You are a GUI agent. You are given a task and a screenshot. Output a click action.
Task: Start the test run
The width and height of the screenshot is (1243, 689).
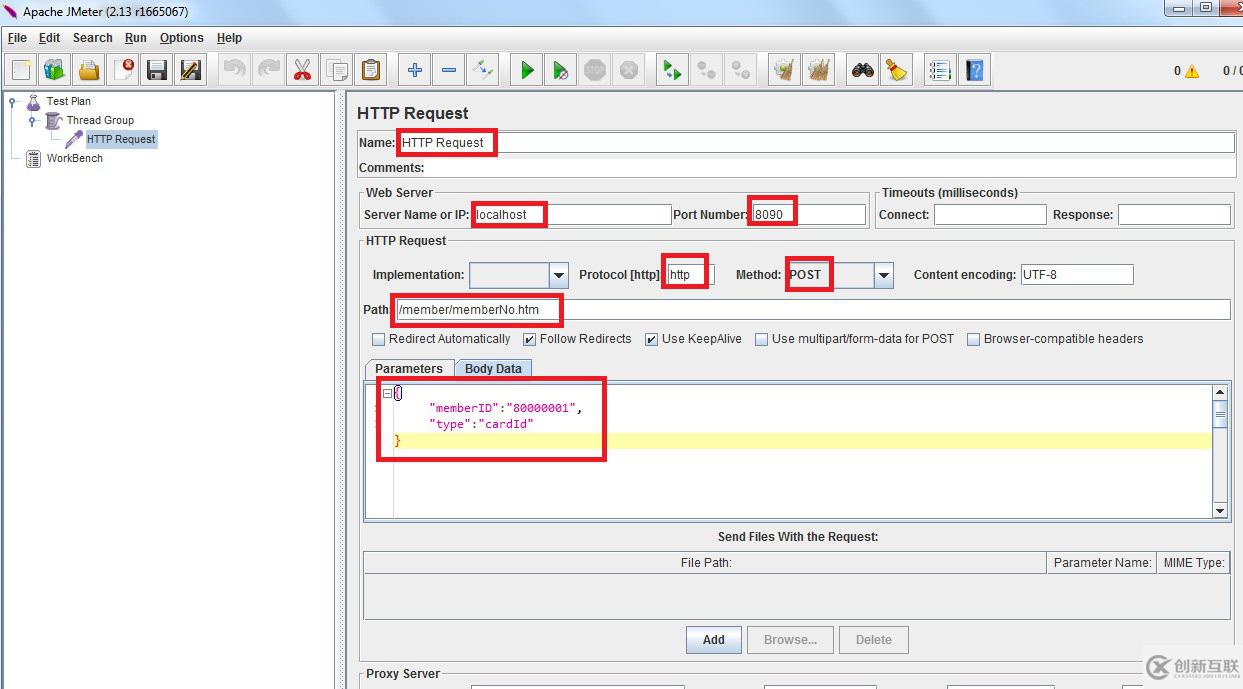[x=527, y=70]
